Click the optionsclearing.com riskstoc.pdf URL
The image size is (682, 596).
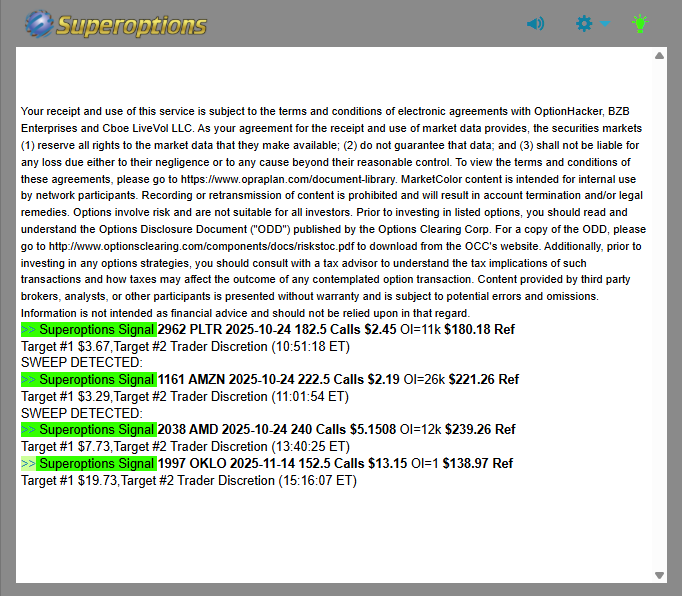pyautogui.click(x=227, y=246)
